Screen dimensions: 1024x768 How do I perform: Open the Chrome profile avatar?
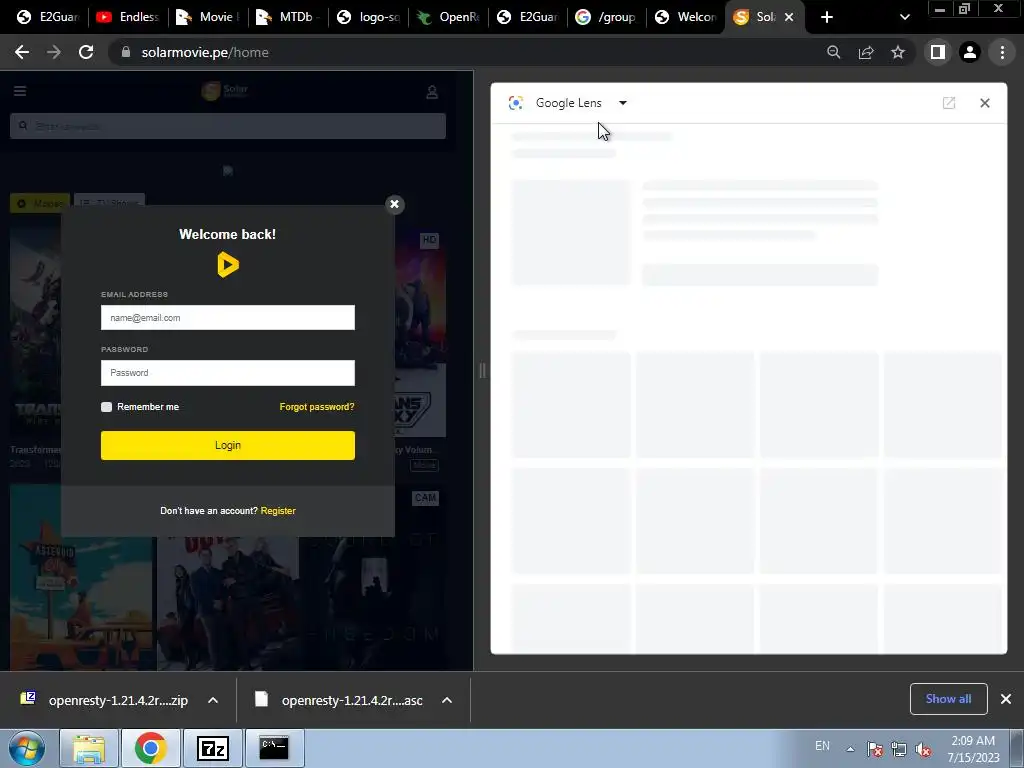(970, 52)
